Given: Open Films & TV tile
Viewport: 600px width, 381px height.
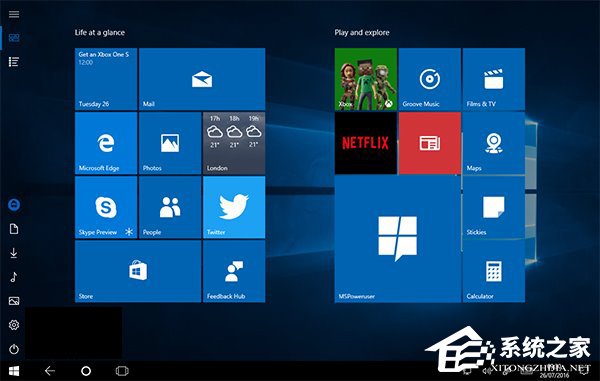Looking at the screenshot, I should 494,79.
